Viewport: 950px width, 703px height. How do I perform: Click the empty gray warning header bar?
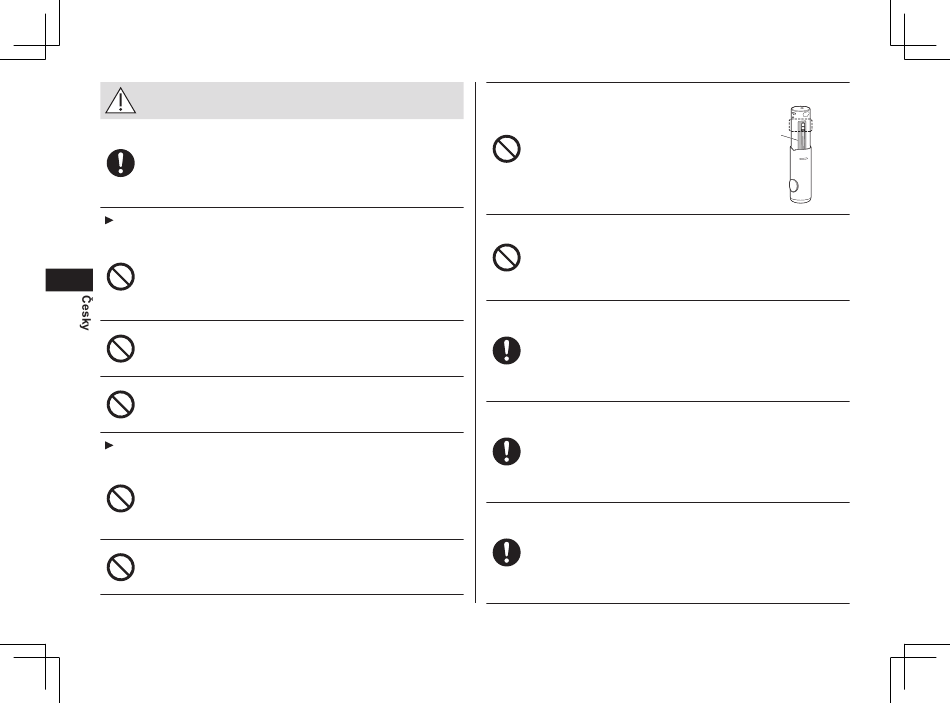(x=282, y=101)
